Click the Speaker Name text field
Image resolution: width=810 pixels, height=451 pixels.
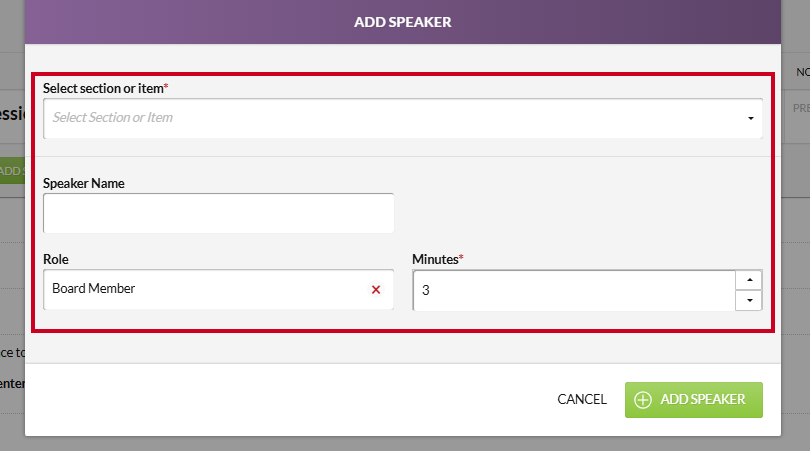point(219,213)
